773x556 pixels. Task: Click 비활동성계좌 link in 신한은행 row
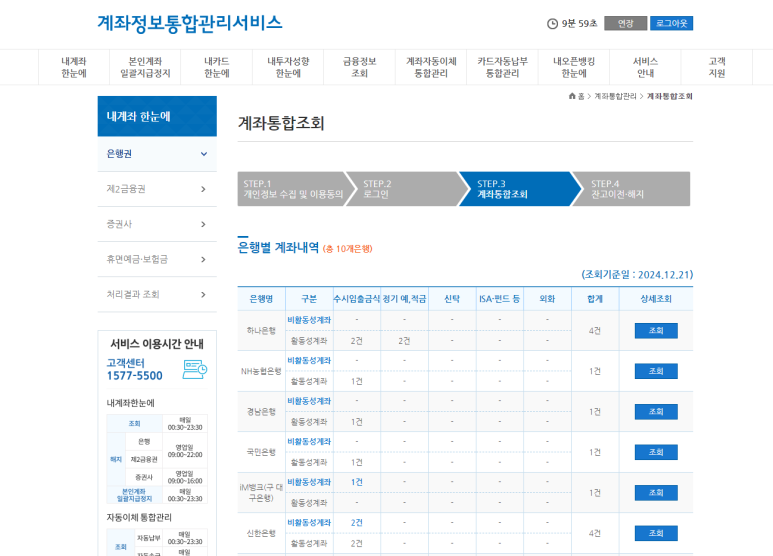tap(309, 522)
